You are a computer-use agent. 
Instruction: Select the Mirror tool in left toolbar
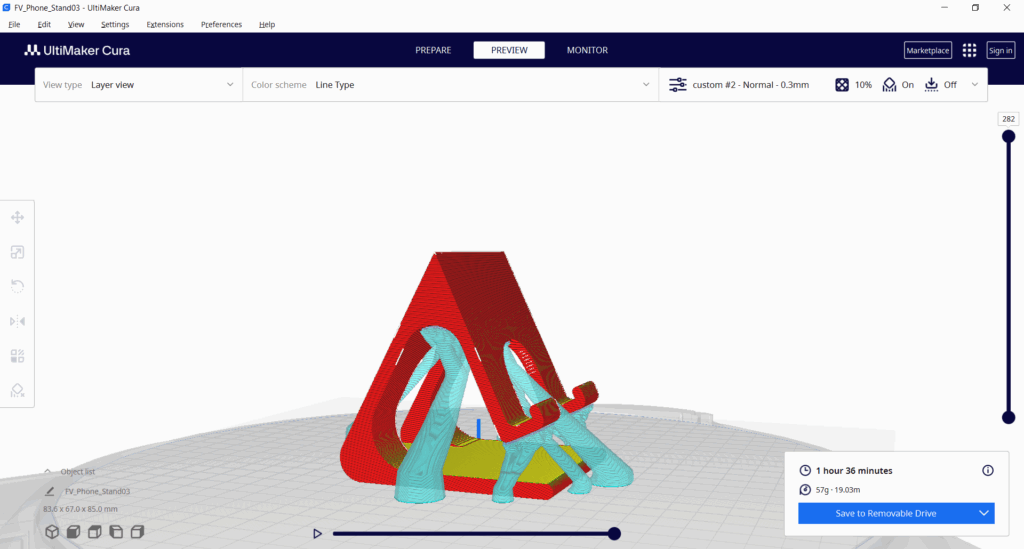(18, 321)
